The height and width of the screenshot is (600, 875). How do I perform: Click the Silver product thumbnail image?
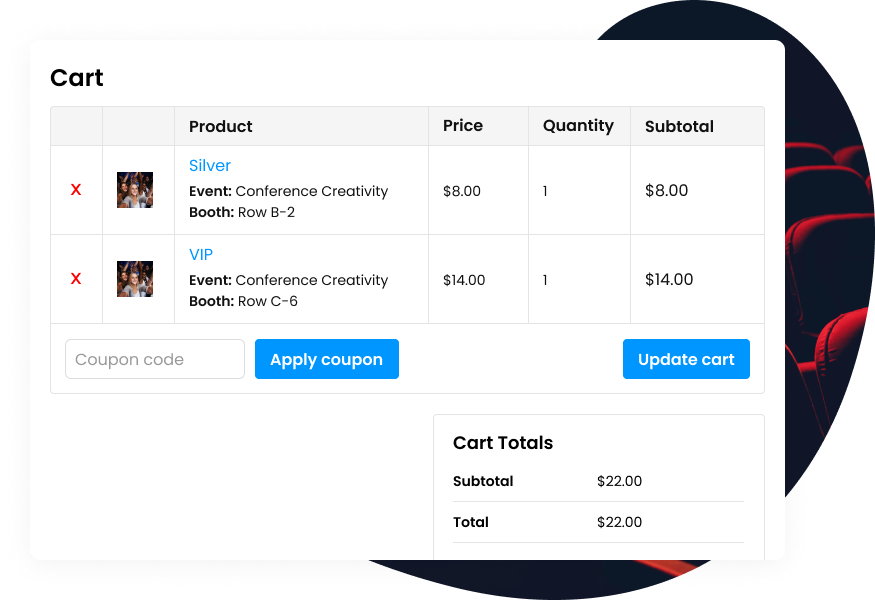pyautogui.click(x=137, y=189)
